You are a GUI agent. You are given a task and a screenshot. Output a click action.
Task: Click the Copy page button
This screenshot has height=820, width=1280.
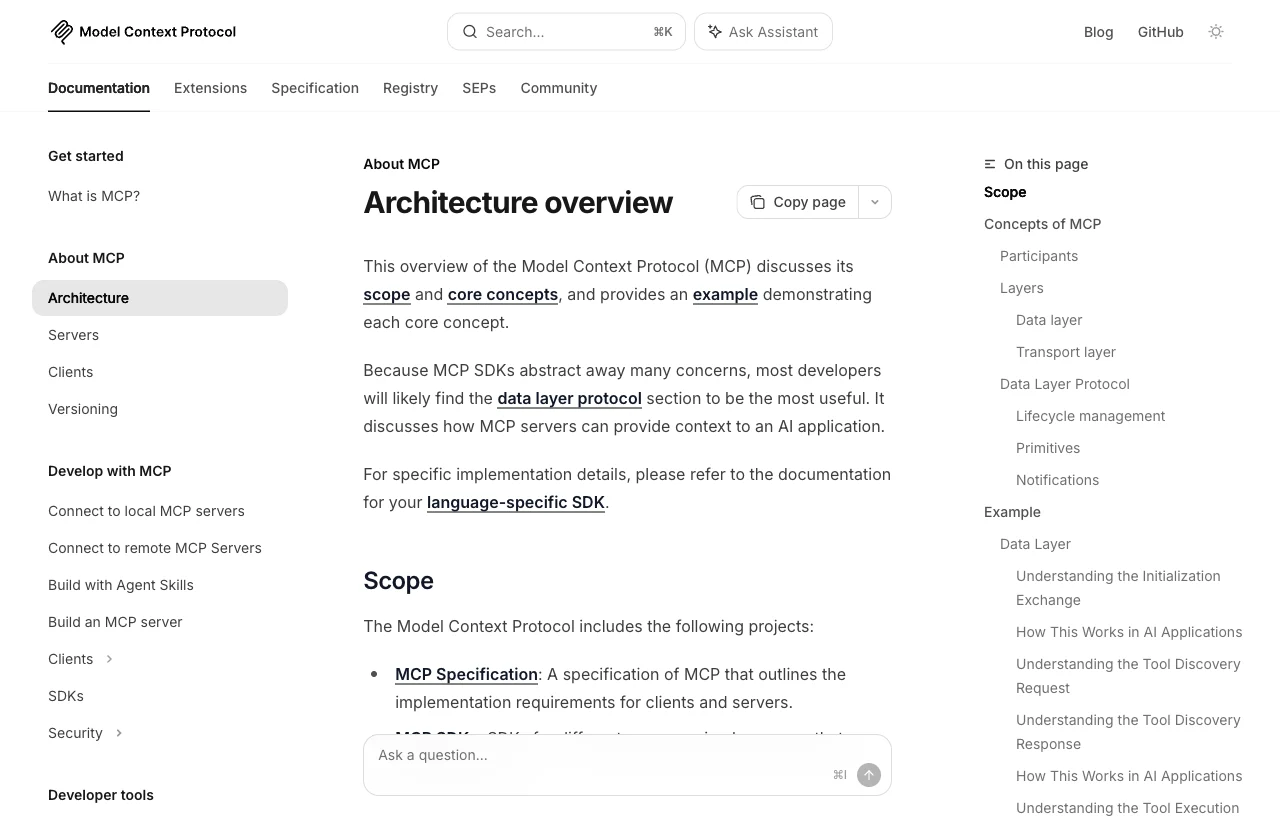click(797, 202)
